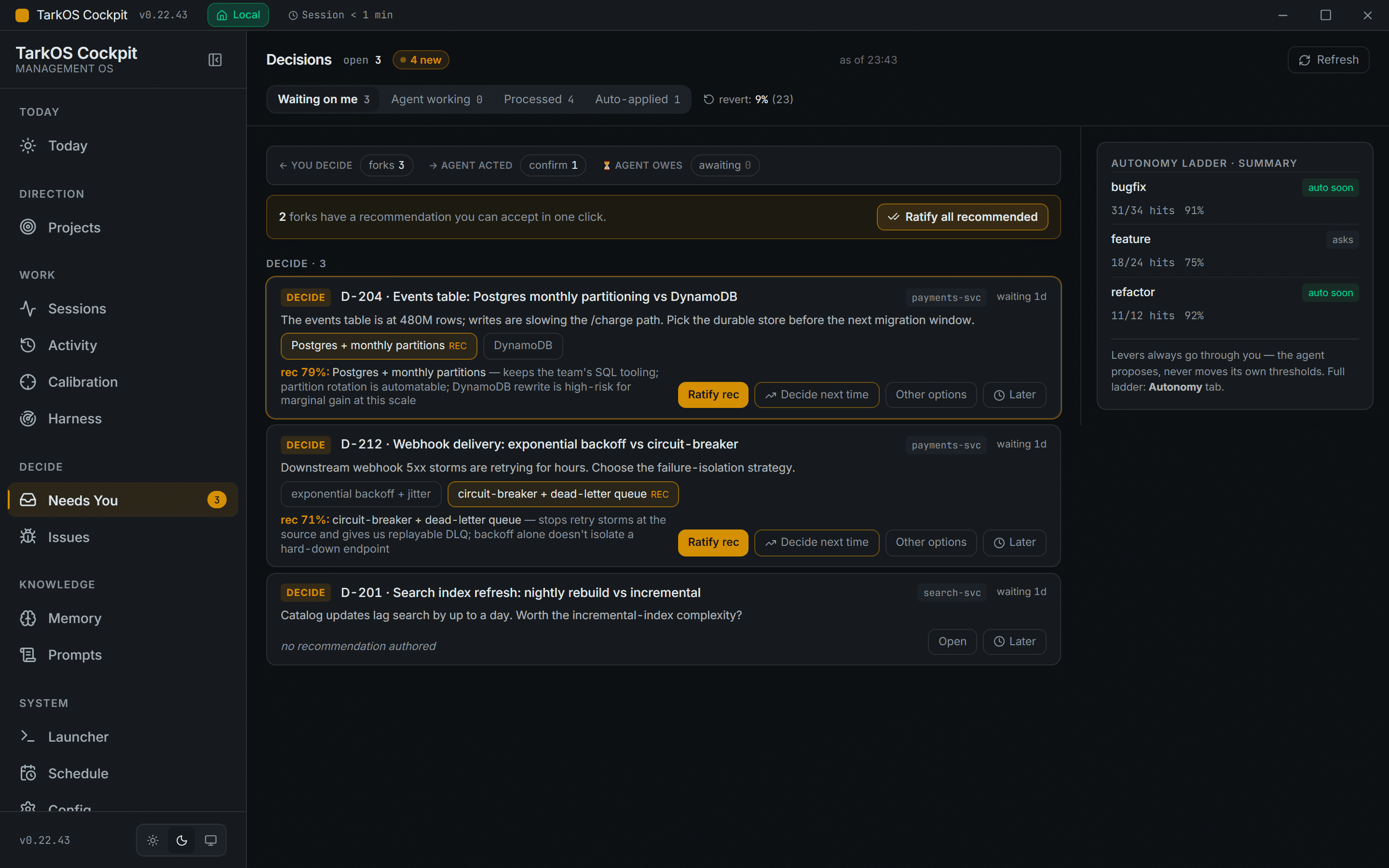Click bugfix auto soon badge
Screen dimensions: 1389x868
coord(1330,188)
